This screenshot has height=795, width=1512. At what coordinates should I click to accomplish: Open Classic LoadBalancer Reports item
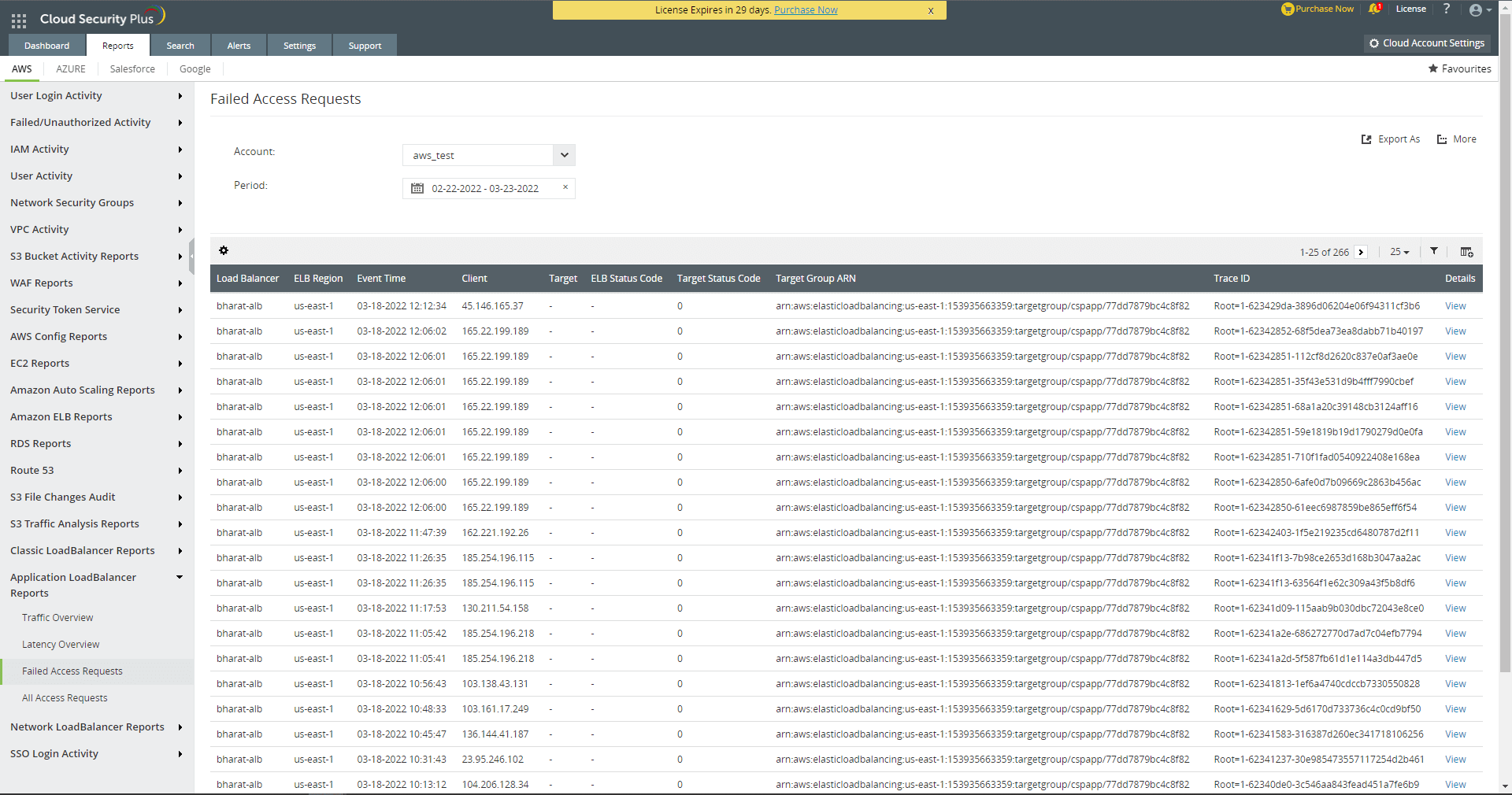click(97, 550)
